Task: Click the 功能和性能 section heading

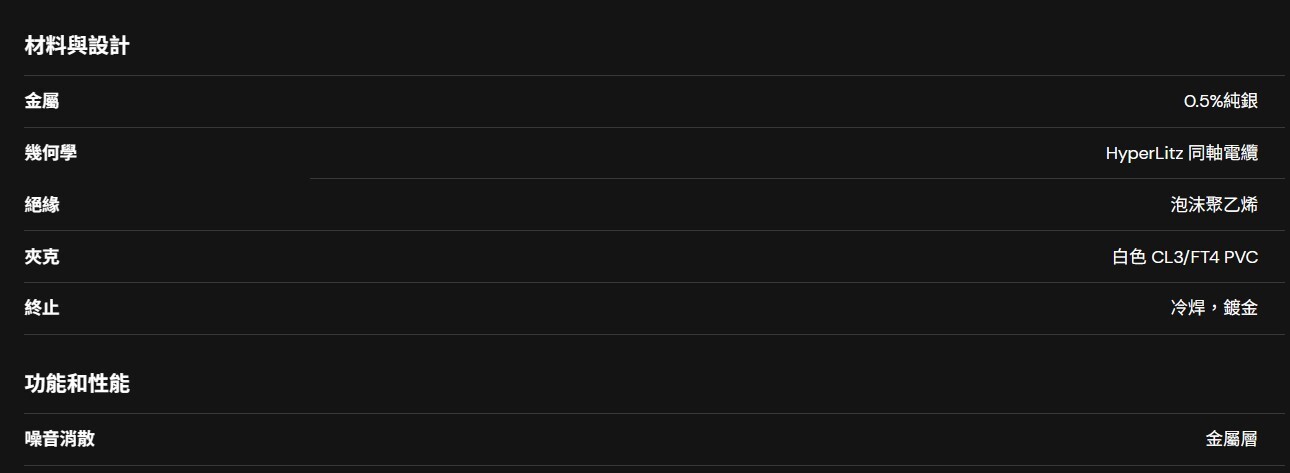Action: [77, 384]
